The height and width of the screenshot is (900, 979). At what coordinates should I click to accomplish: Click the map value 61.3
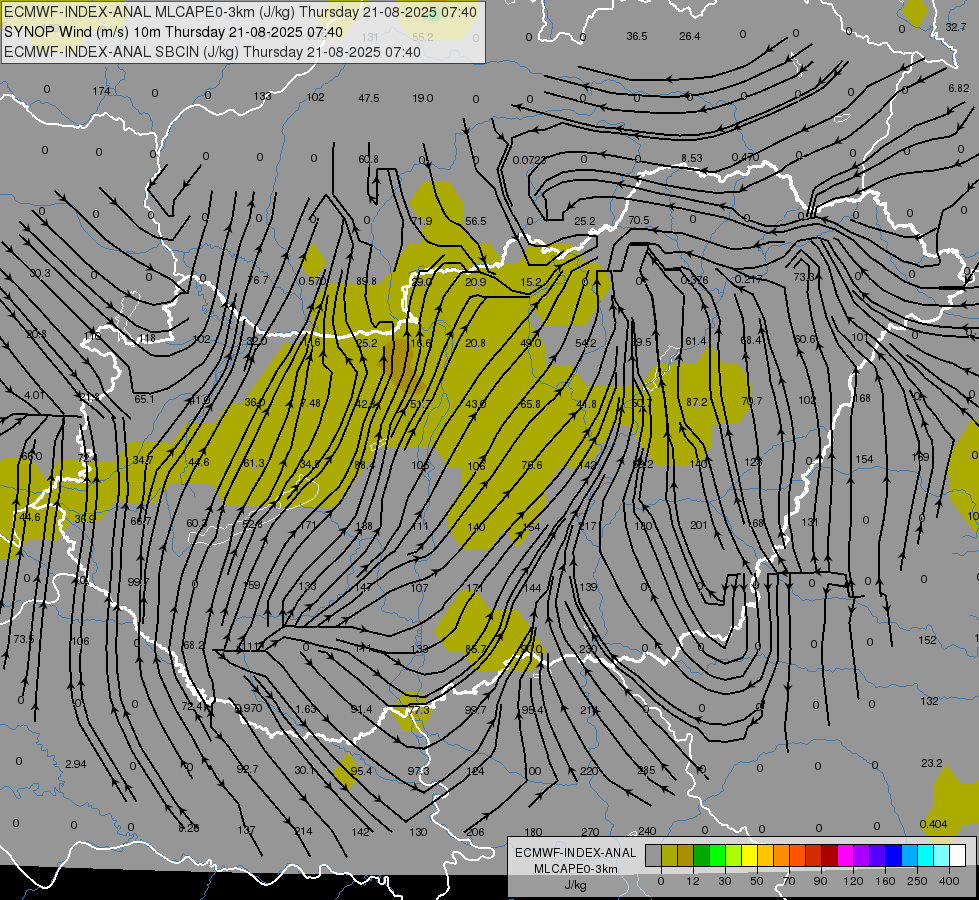254,463
